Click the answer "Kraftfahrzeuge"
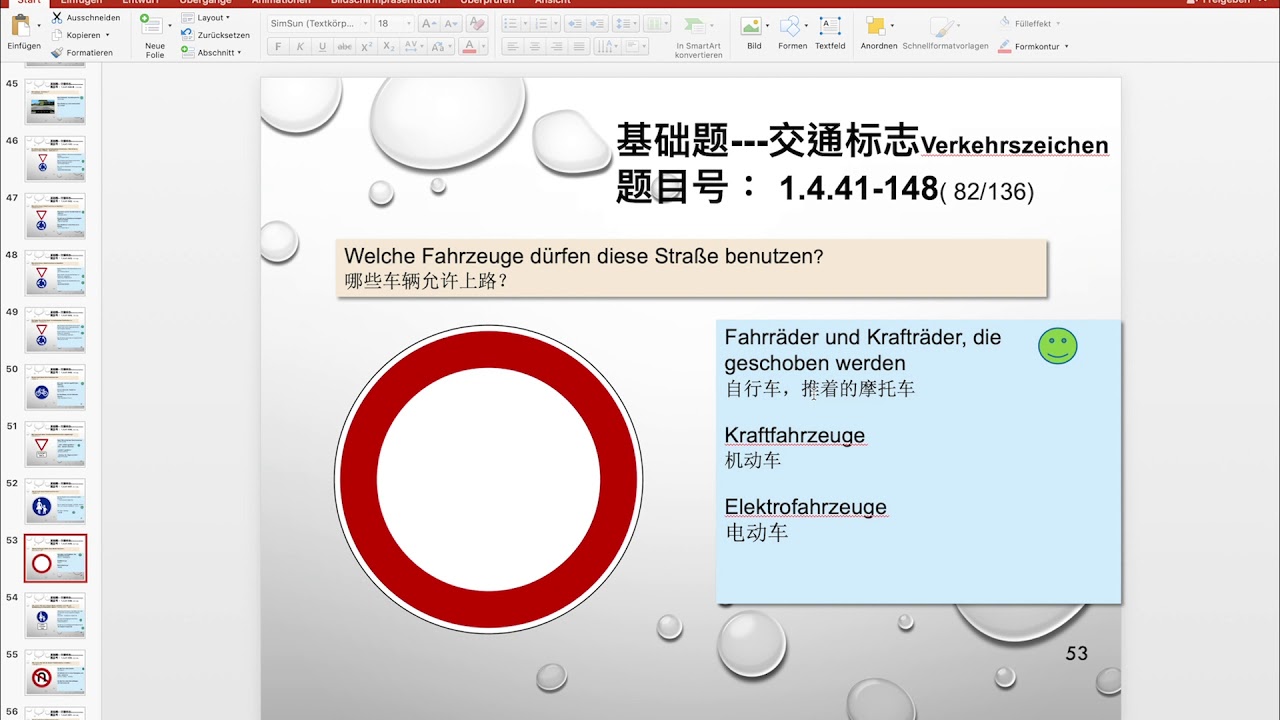Image resolution: width=1280 pixels, height=720 pixels. click(x=795, y=435)
